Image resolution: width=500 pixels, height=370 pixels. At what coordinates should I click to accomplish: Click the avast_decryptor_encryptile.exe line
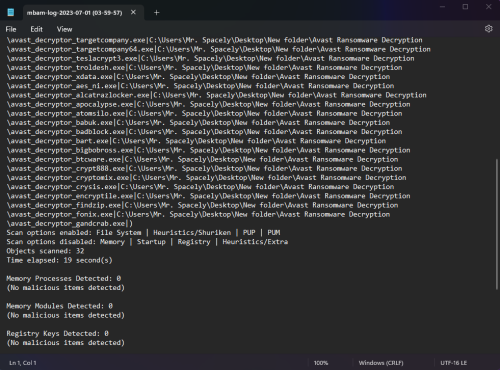208,196
